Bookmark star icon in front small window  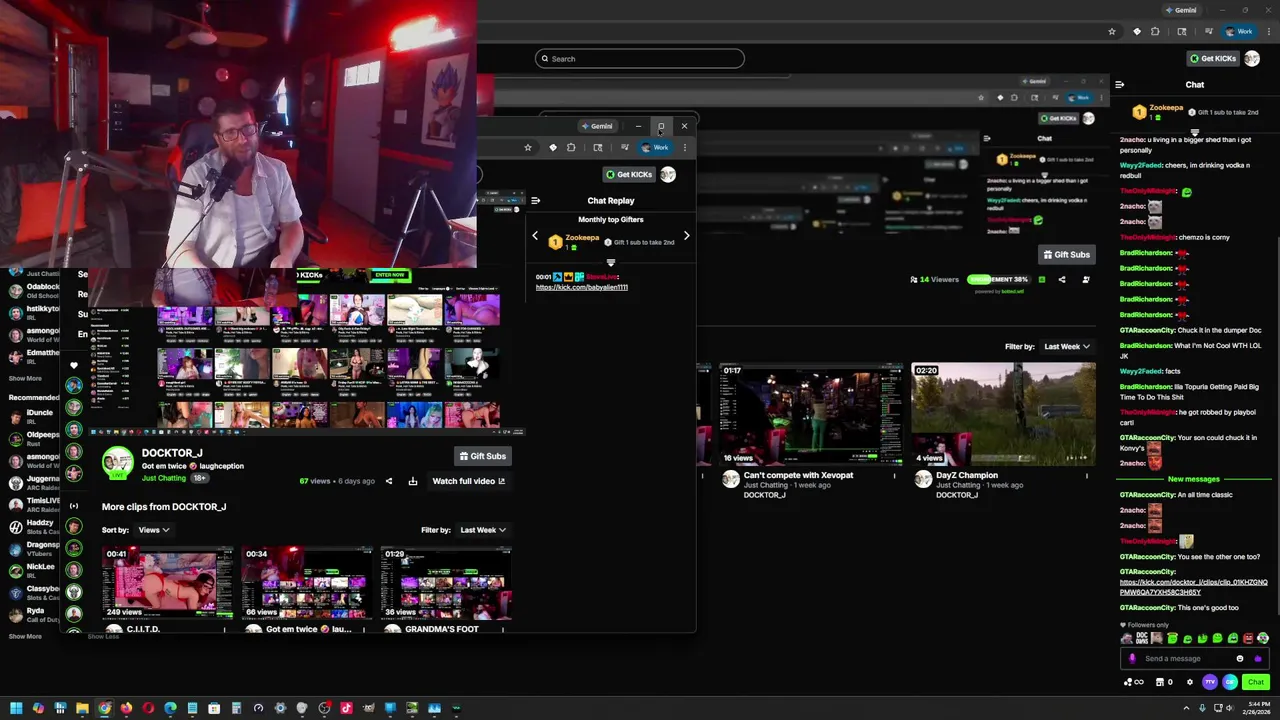528,148
